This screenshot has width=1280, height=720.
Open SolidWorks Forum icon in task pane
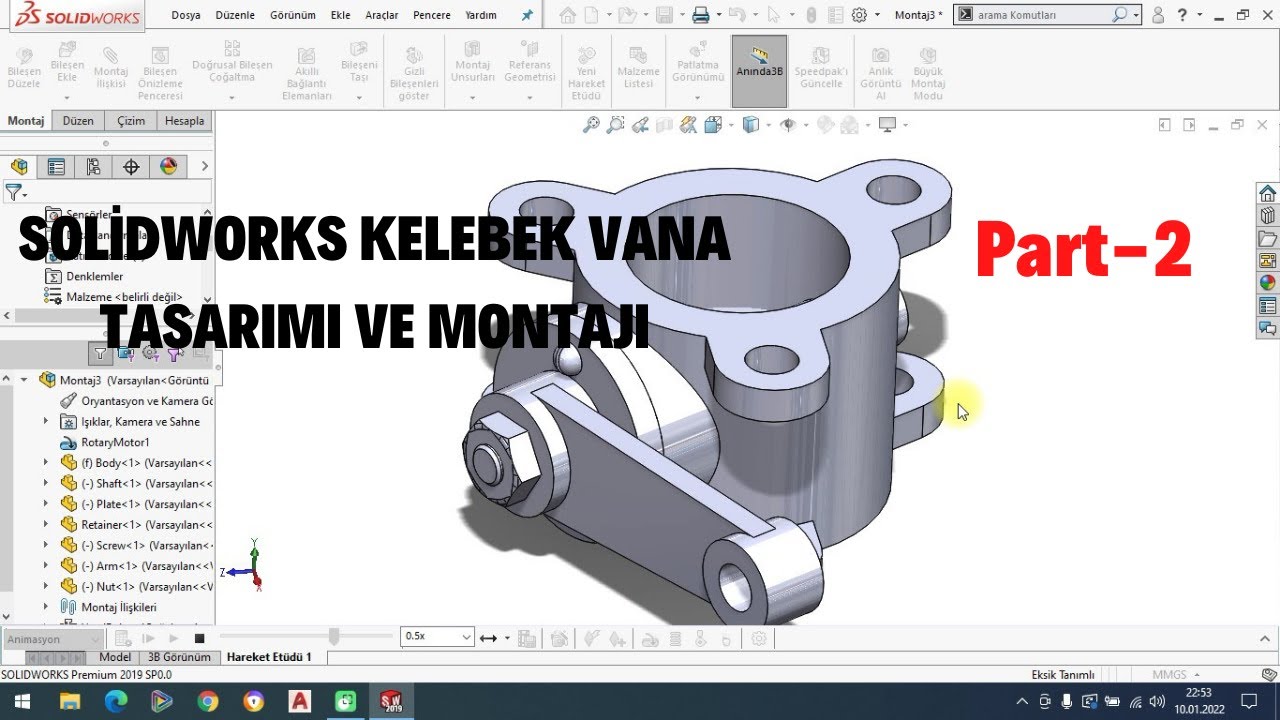1268,327
